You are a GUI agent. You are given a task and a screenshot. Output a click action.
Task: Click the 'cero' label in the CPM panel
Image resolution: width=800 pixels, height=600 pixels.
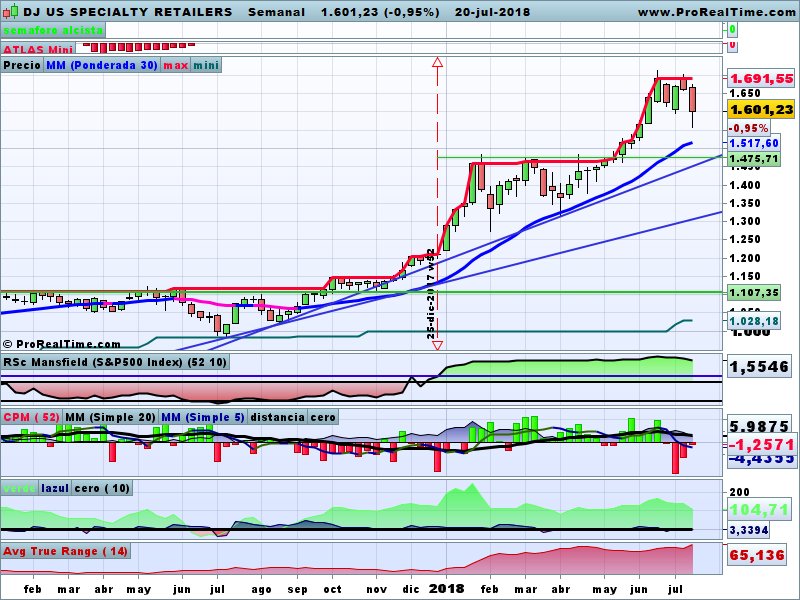323,417
